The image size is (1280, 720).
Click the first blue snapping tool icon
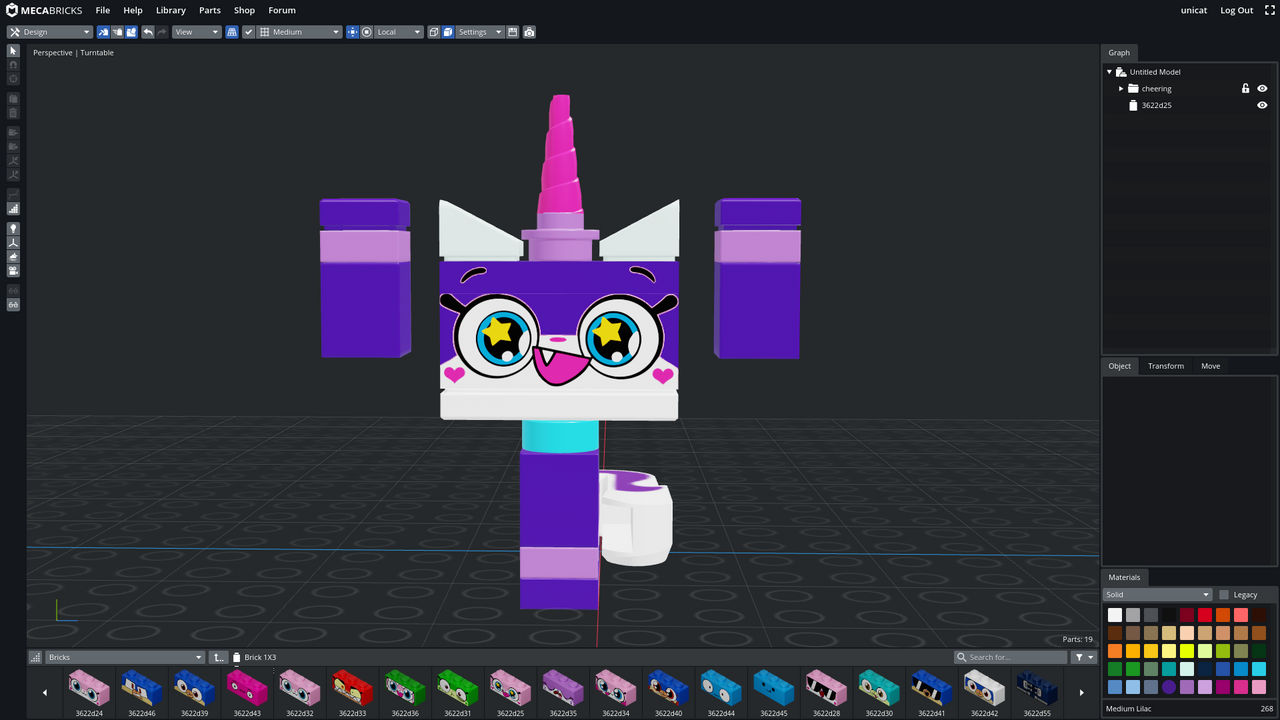[103, 32]
